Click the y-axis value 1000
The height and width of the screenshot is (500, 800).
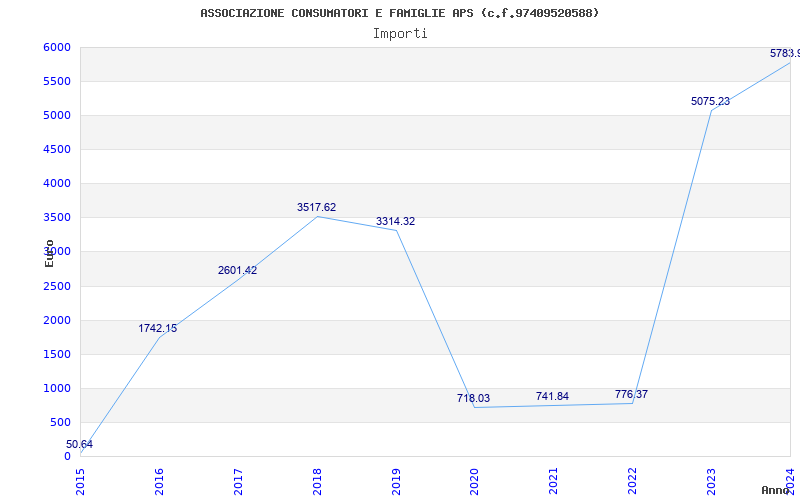pyautogui.click(x=57, y=388)
